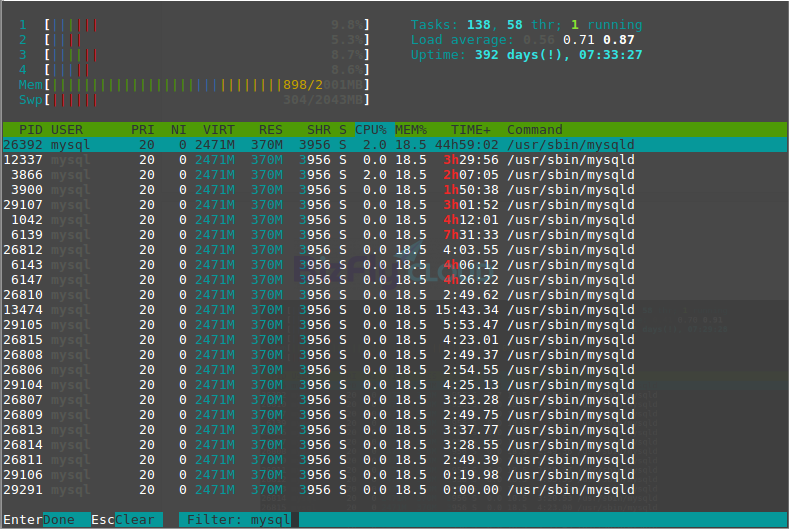
Task: Select process row with PID 3866
Action: tap(394, 175)
